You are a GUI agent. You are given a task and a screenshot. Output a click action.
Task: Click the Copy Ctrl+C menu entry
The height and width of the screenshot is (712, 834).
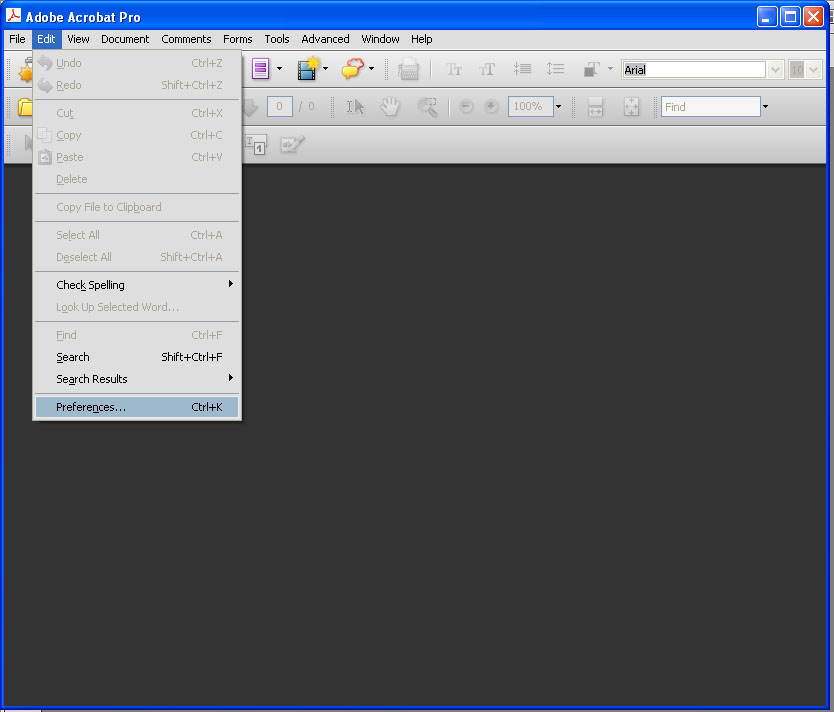click(x=137, y=136)
